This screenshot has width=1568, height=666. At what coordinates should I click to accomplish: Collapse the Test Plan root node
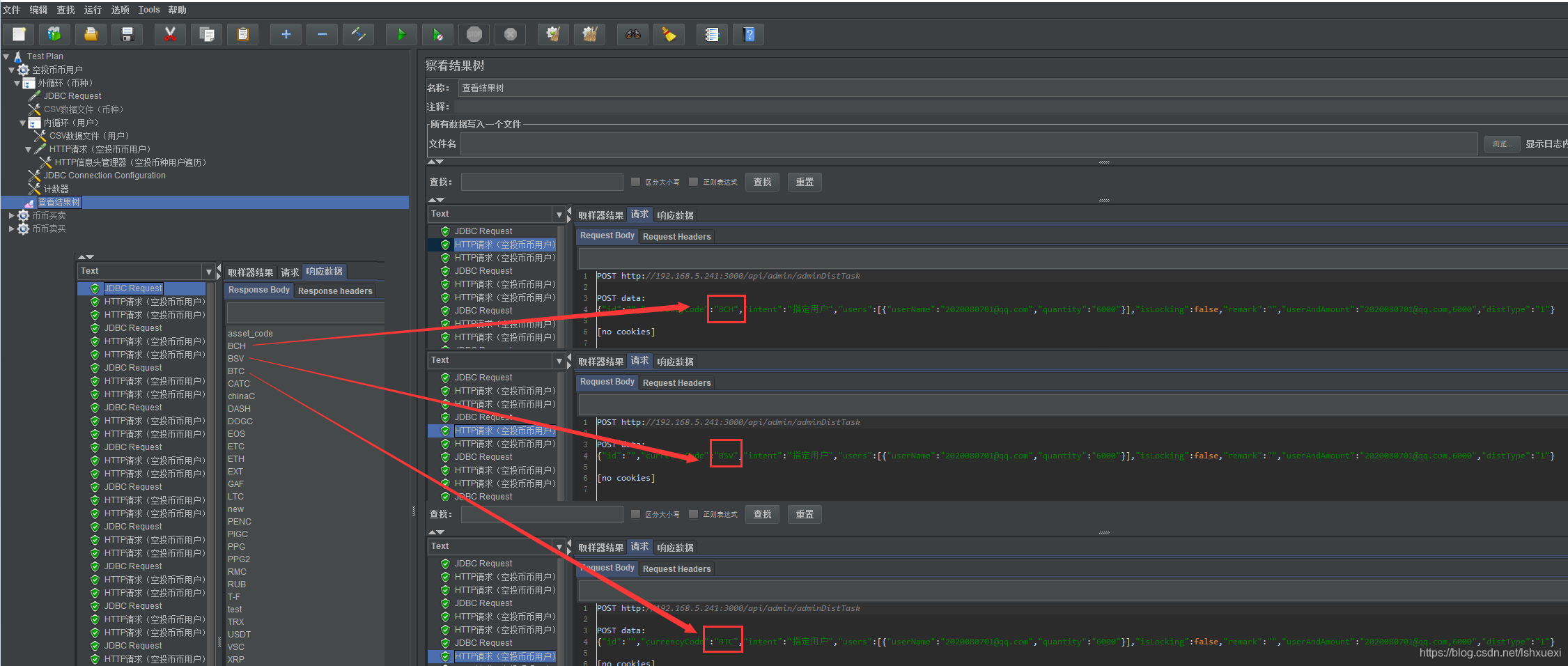coord(6,56)
